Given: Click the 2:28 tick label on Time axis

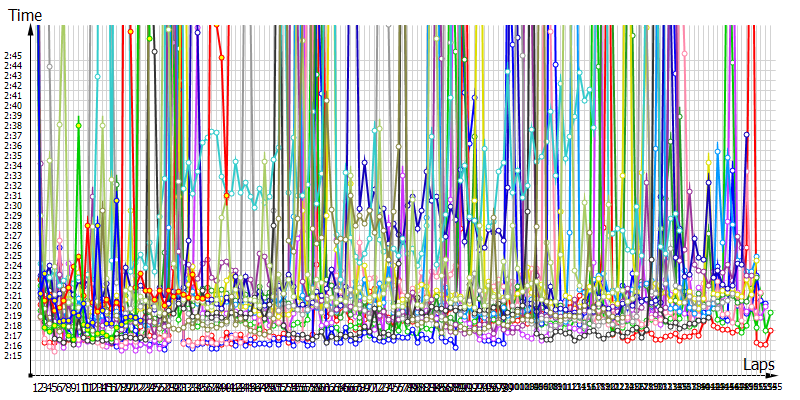Looking at the screenshot, I should tap(12, 226).
